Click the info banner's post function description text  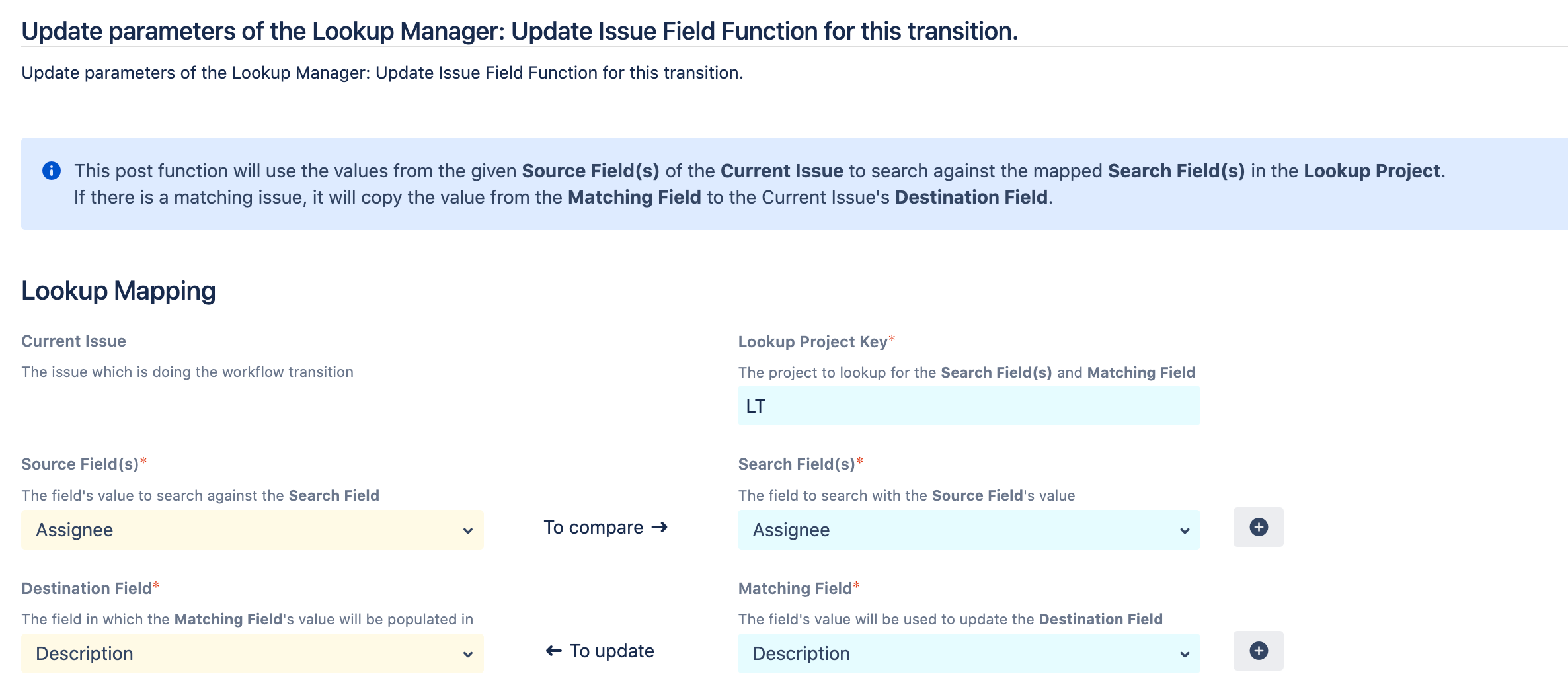[x=759, y=184]
